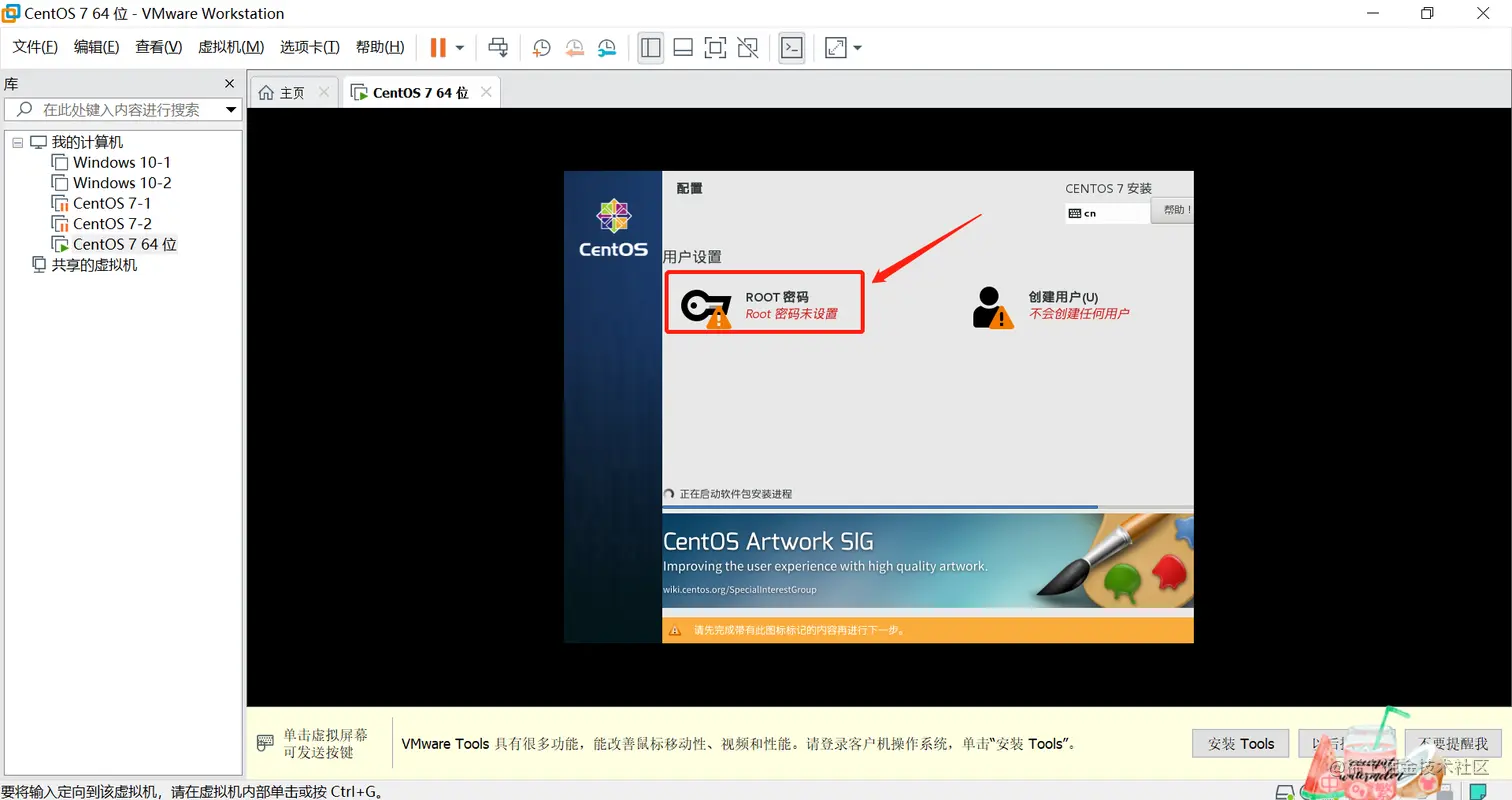Click the package installation progress bar

[928, 507]
